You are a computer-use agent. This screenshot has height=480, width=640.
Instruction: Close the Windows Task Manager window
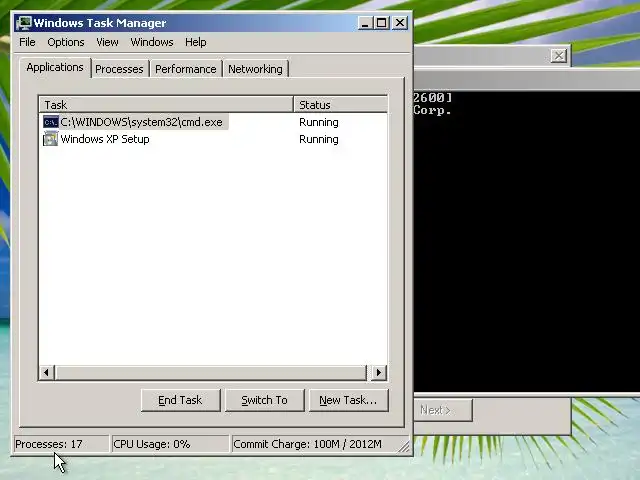[x=400, y=23]
